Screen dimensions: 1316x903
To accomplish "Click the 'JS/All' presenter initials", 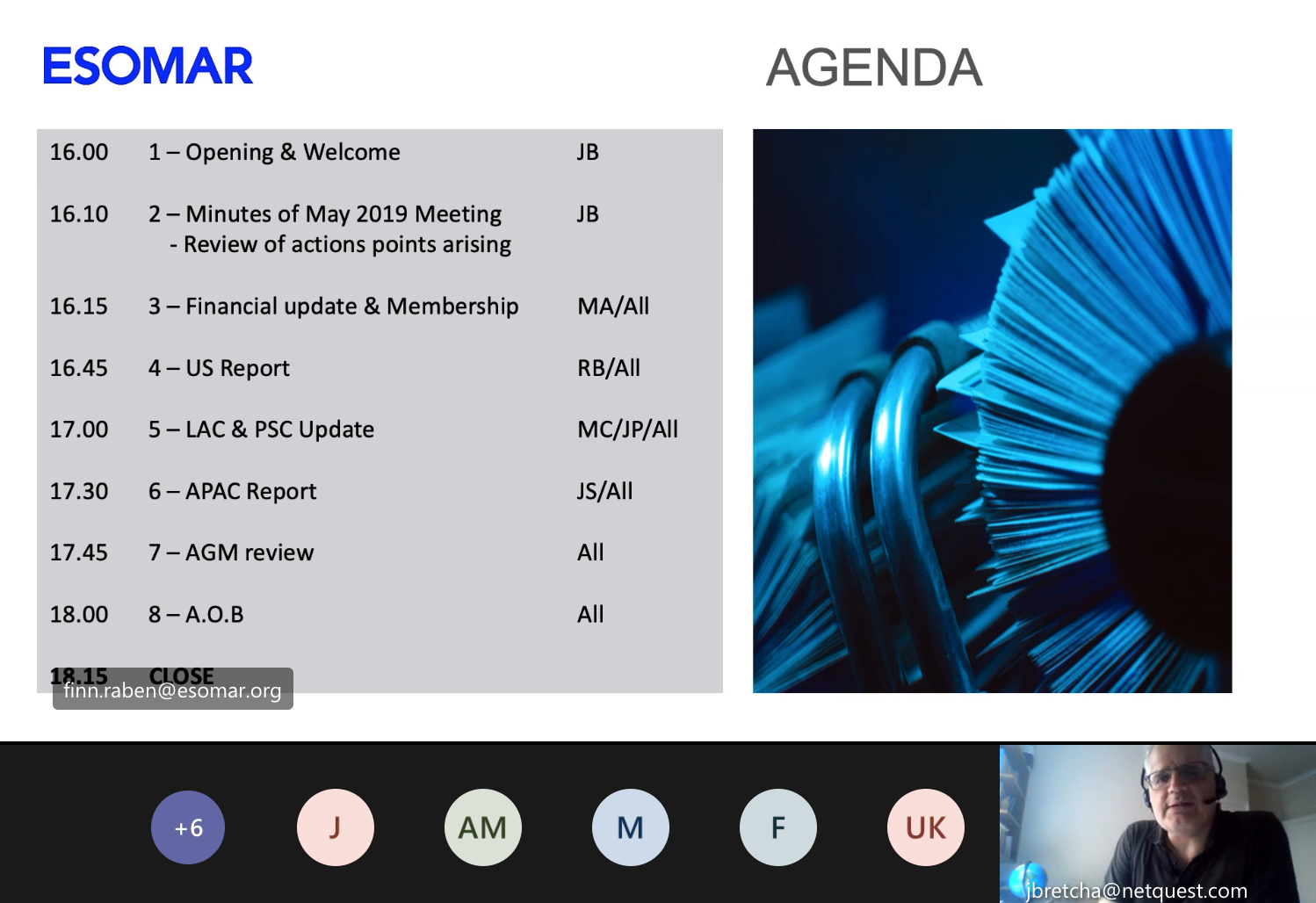I will (604, 491).
